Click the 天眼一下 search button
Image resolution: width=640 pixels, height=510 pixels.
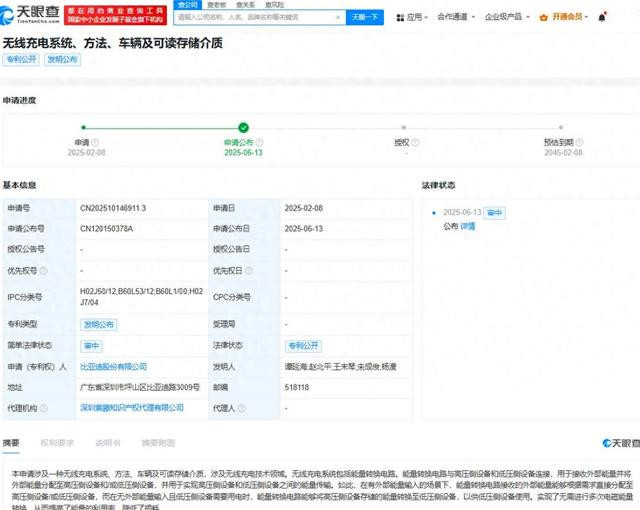click(x=363, y=17)
